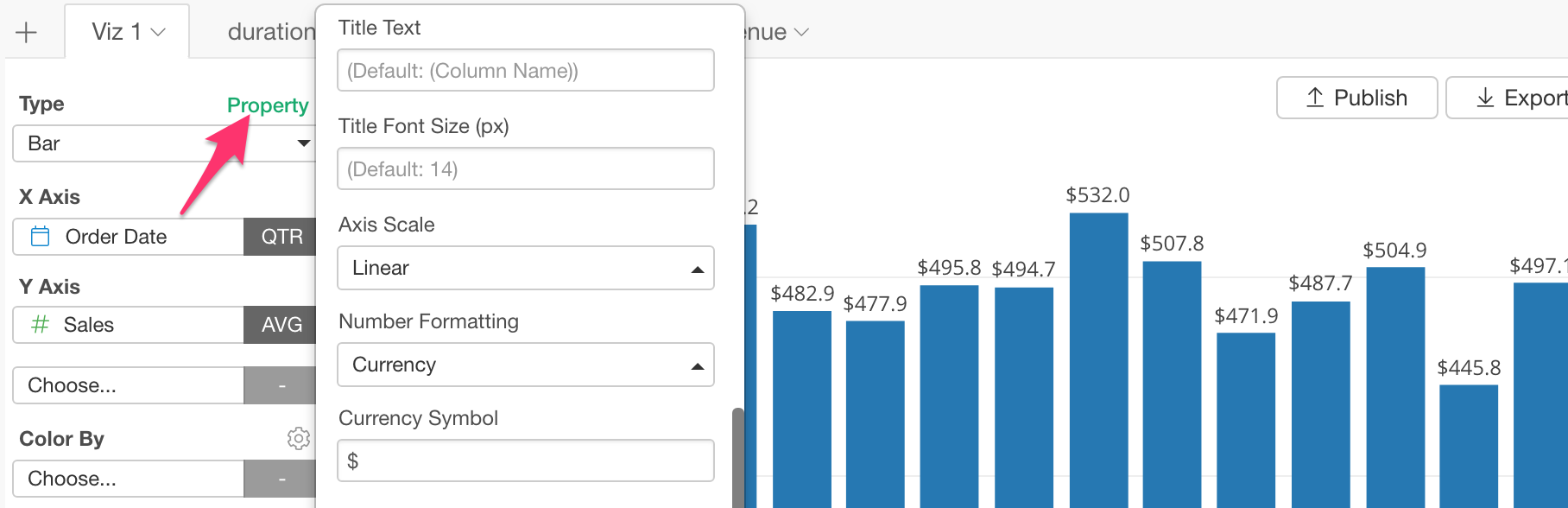This screenshot has width=1568, height=508.
Task: Open the Color By gear settings icon
Action: 298,438
